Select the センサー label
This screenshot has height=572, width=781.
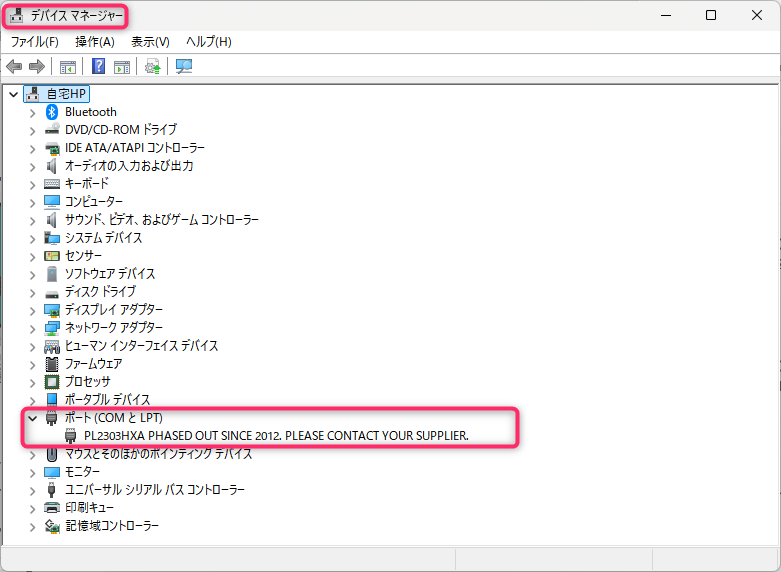83,256
